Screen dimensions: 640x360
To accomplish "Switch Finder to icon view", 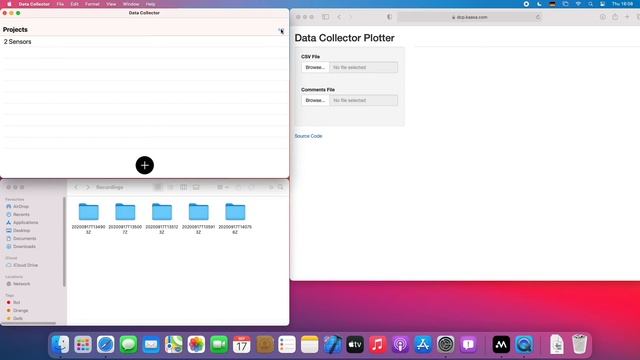I will 157,187.
